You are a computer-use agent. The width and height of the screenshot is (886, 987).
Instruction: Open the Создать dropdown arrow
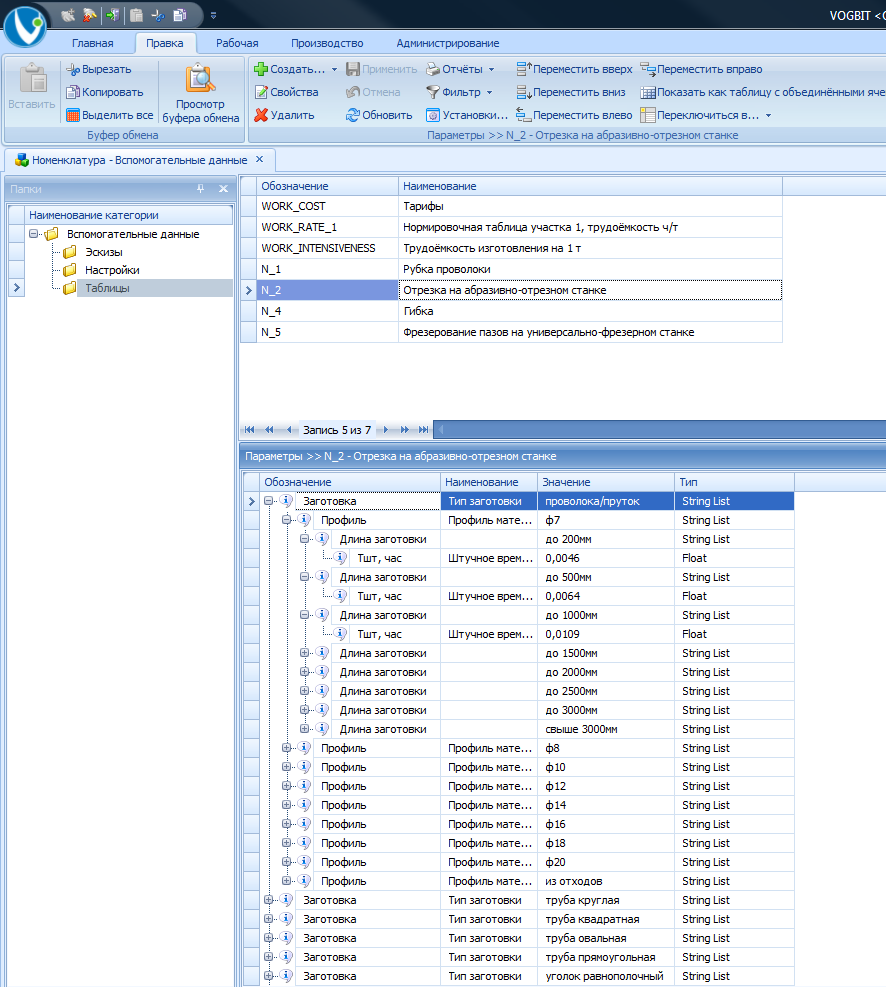click(x=334, y=69)
